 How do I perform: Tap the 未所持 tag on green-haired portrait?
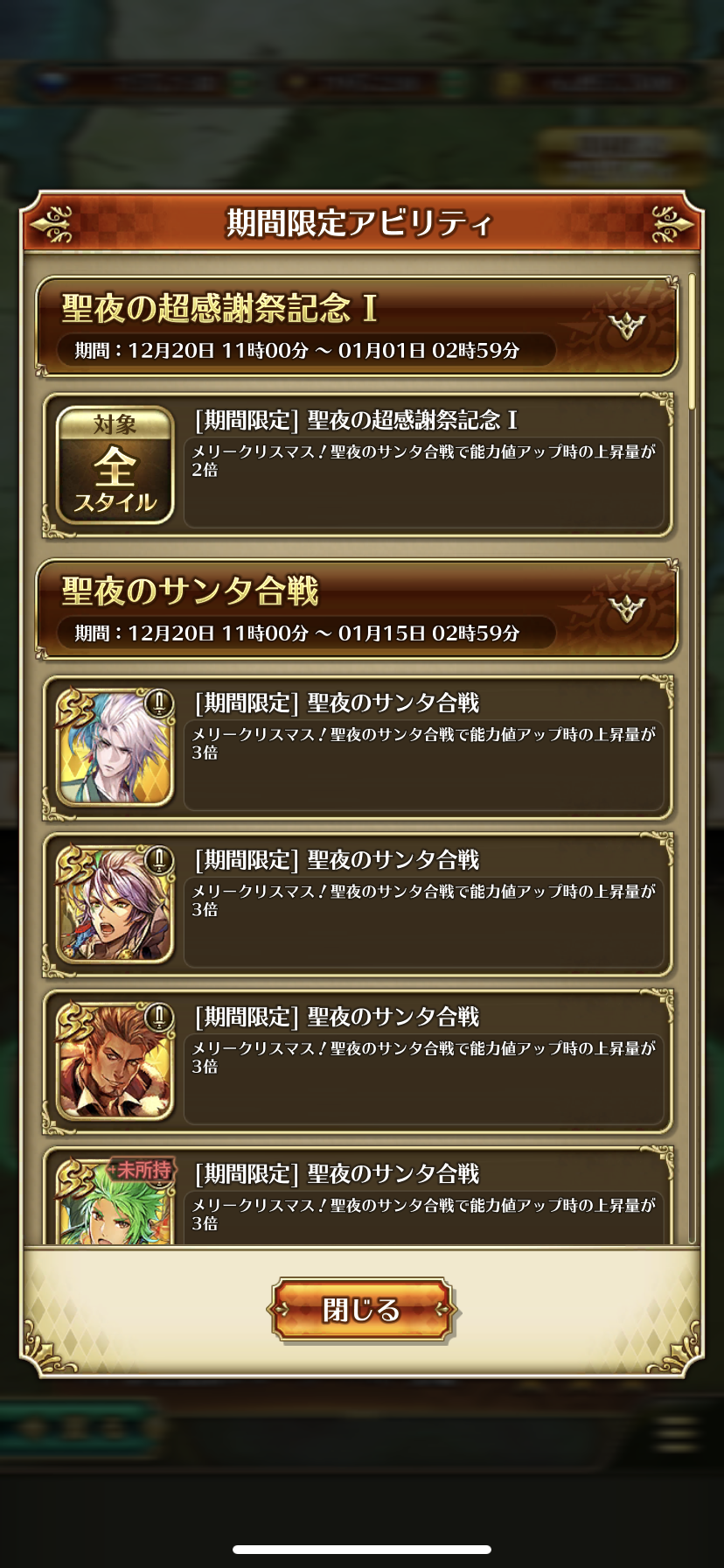(142, 1170)
